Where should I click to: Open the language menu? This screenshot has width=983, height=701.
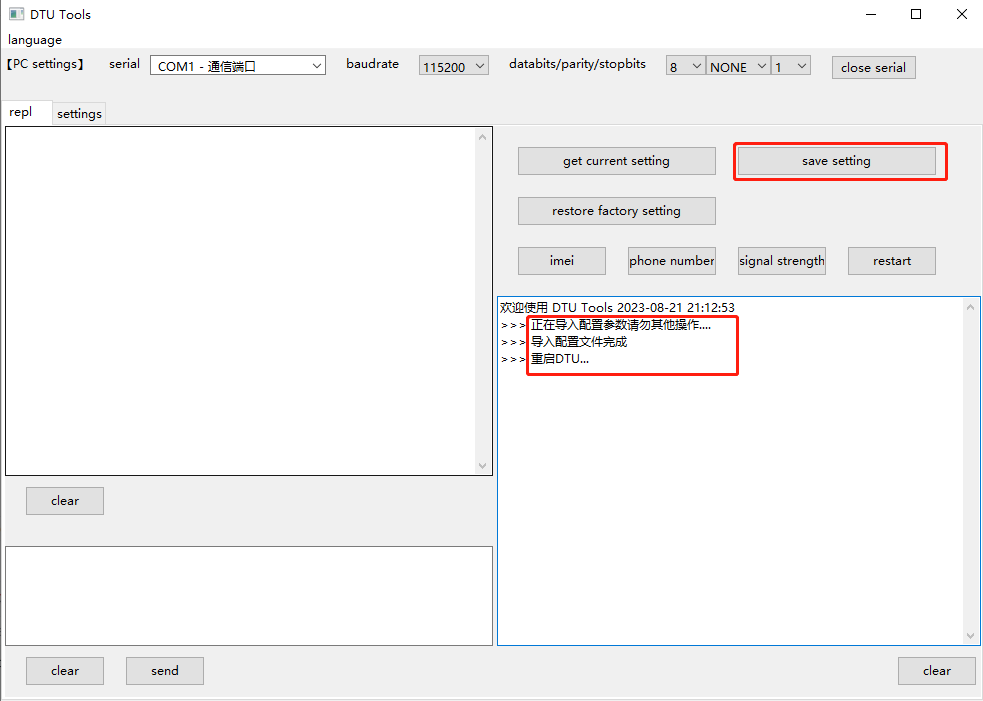pos(34,40)
